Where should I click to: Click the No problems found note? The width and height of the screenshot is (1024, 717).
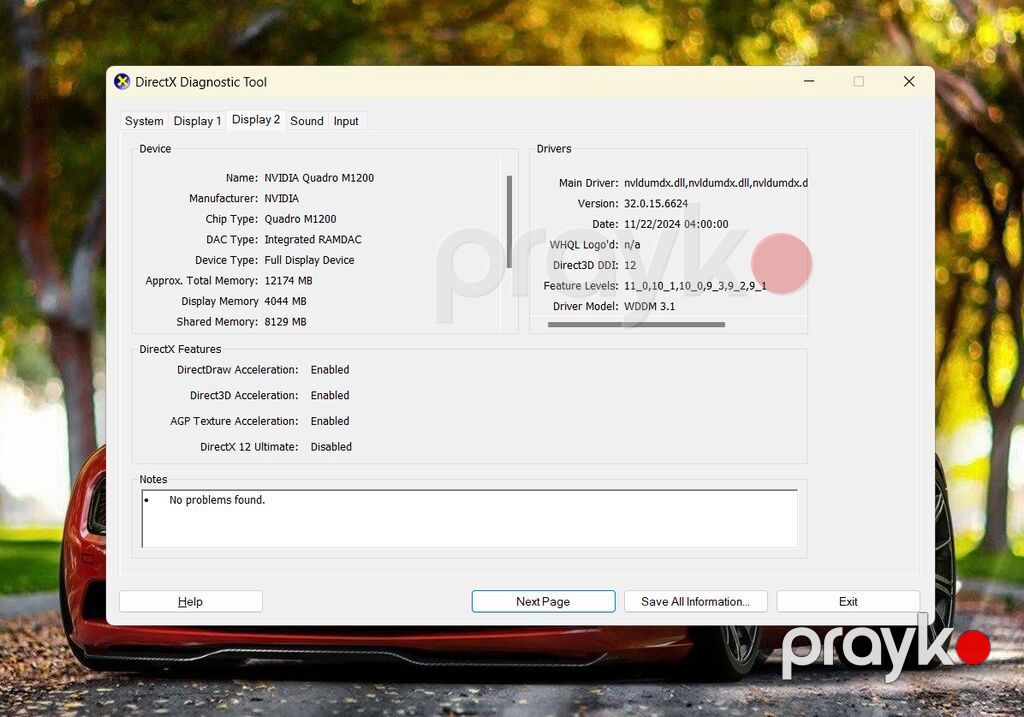pos(217,500)
